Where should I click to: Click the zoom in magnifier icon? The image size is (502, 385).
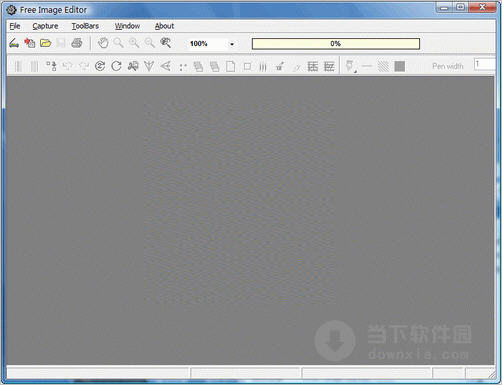click(x=134, y=43)
